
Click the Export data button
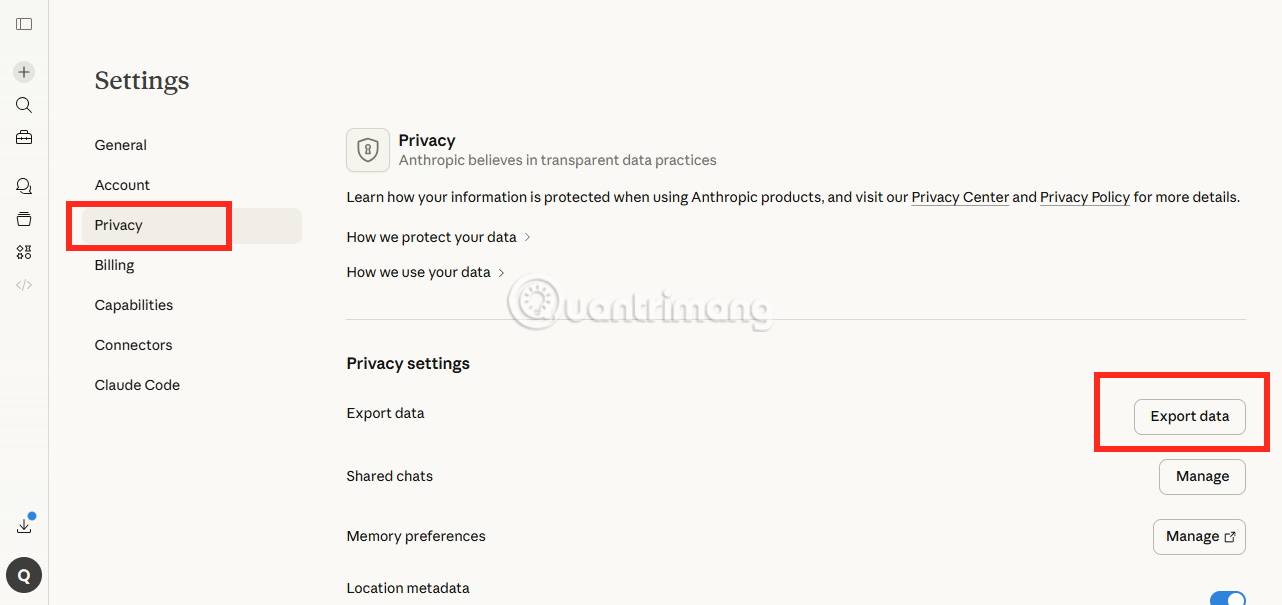[1189, 416]
